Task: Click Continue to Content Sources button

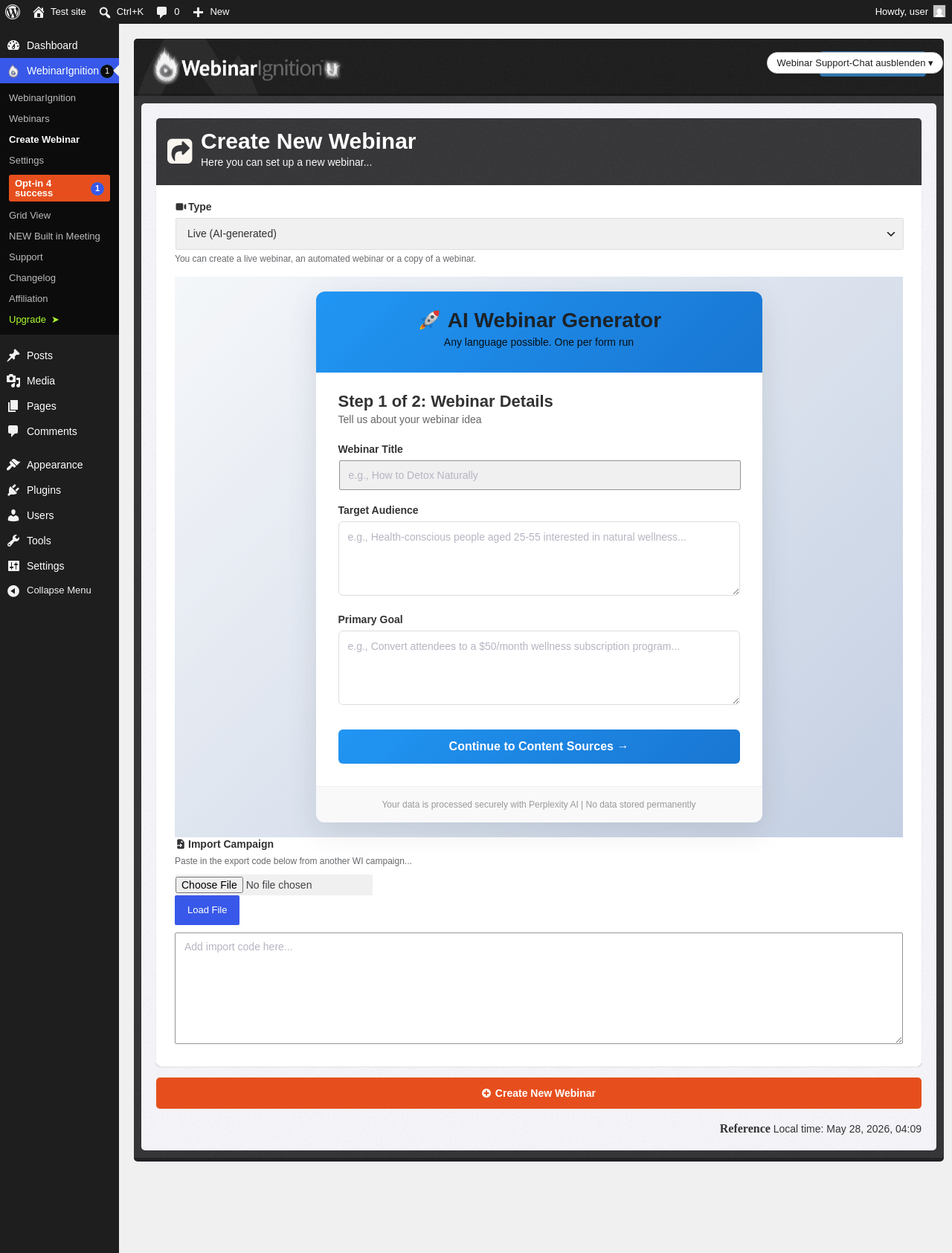Action: click(539, 747)
